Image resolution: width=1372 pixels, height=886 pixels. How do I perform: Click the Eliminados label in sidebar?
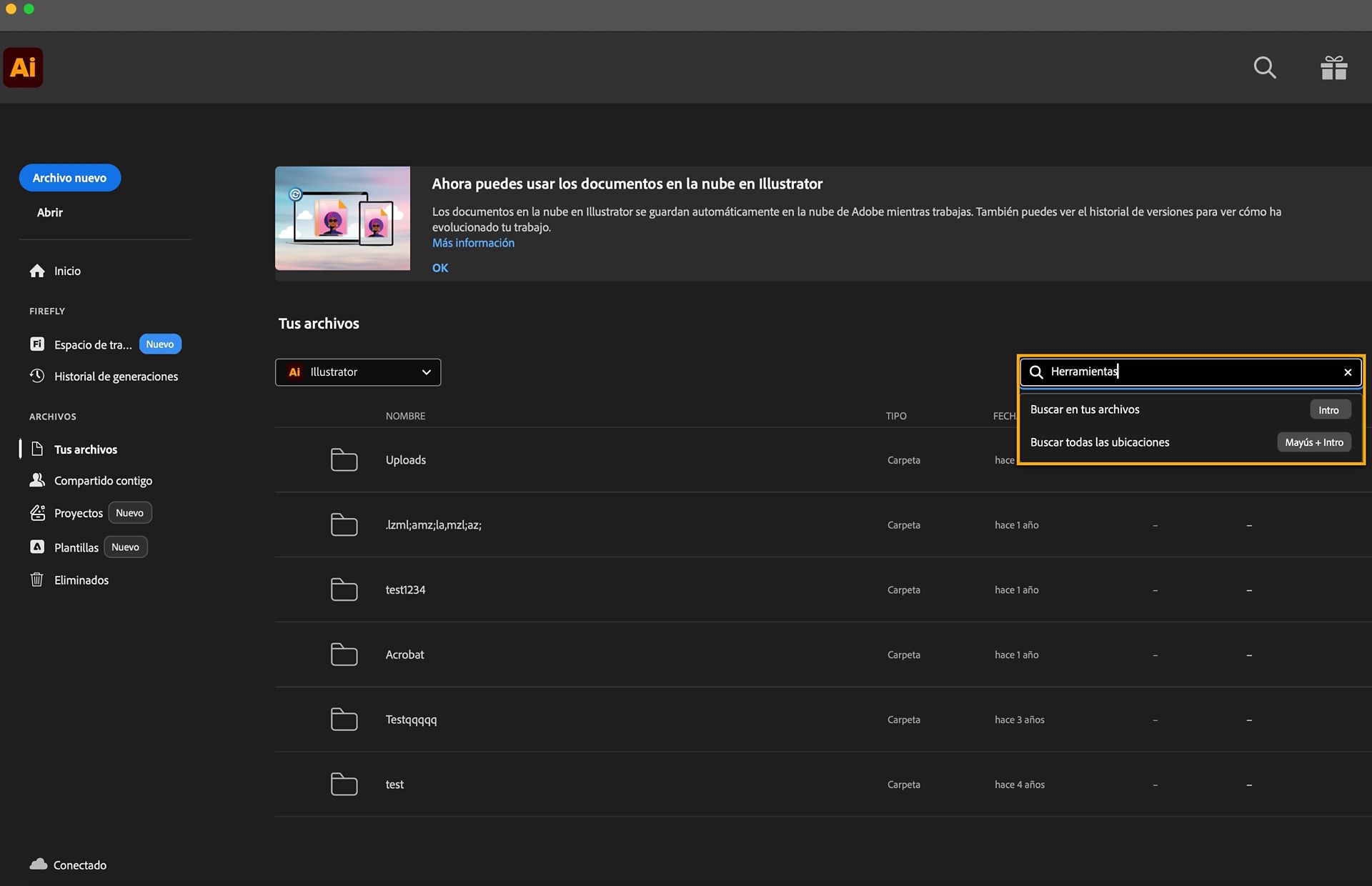[81, 580]
